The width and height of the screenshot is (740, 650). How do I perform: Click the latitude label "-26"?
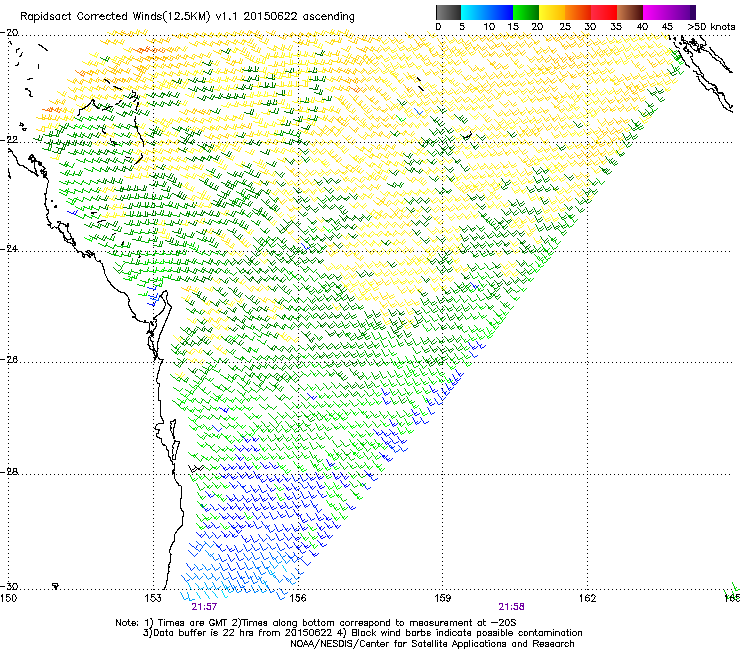9,360
